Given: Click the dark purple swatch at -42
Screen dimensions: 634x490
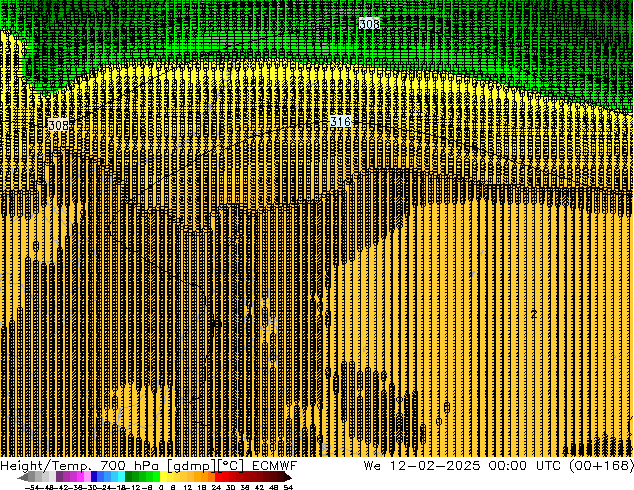Looking at the screenshot, I should click(x=59, y=476).
